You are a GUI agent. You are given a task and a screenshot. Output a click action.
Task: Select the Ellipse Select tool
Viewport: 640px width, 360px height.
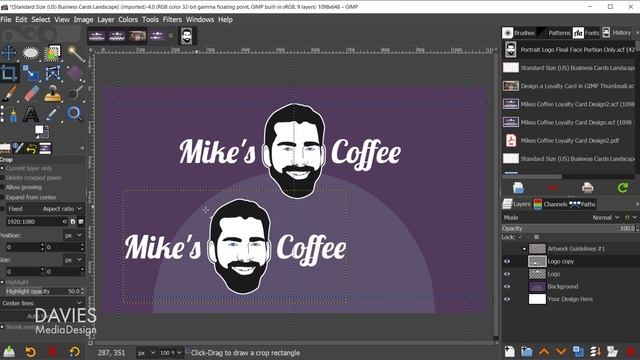click(x=31, y=53)
